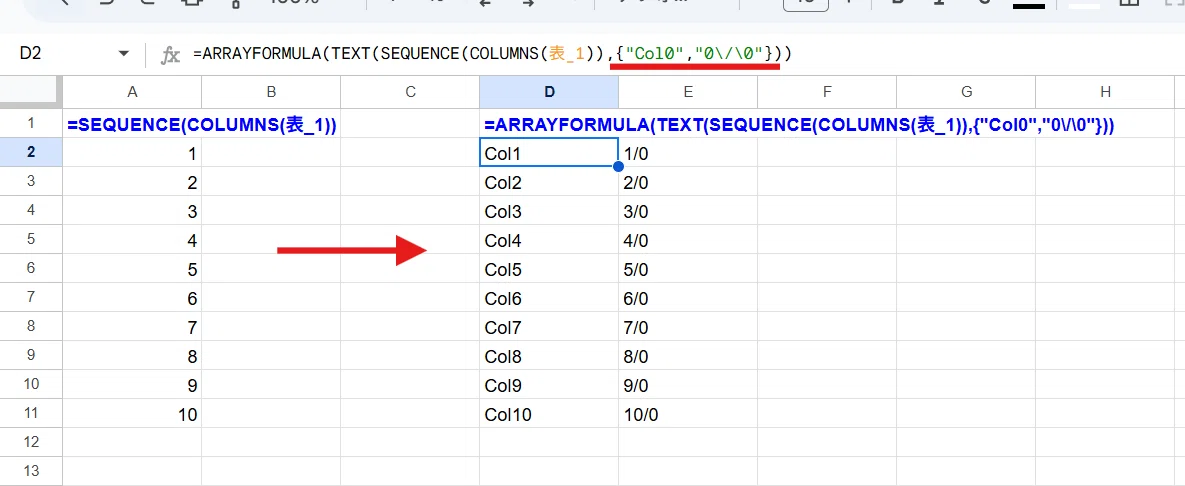Click the fx function icon
The width and height of the screenshot is (1185, 486).
pyautogui.click(x=171, y=54)
